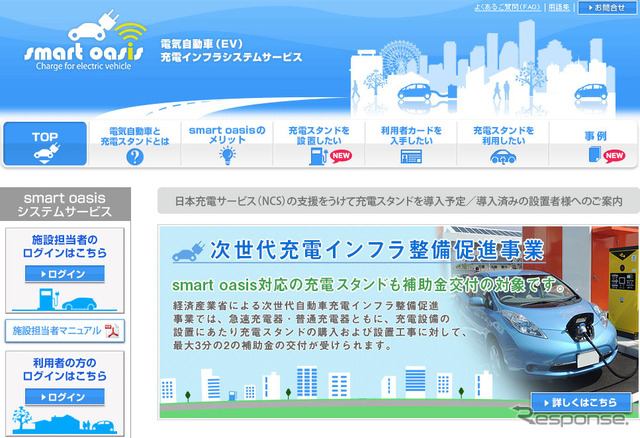Open 利用者カードを入手したい tab

(411, 144)
